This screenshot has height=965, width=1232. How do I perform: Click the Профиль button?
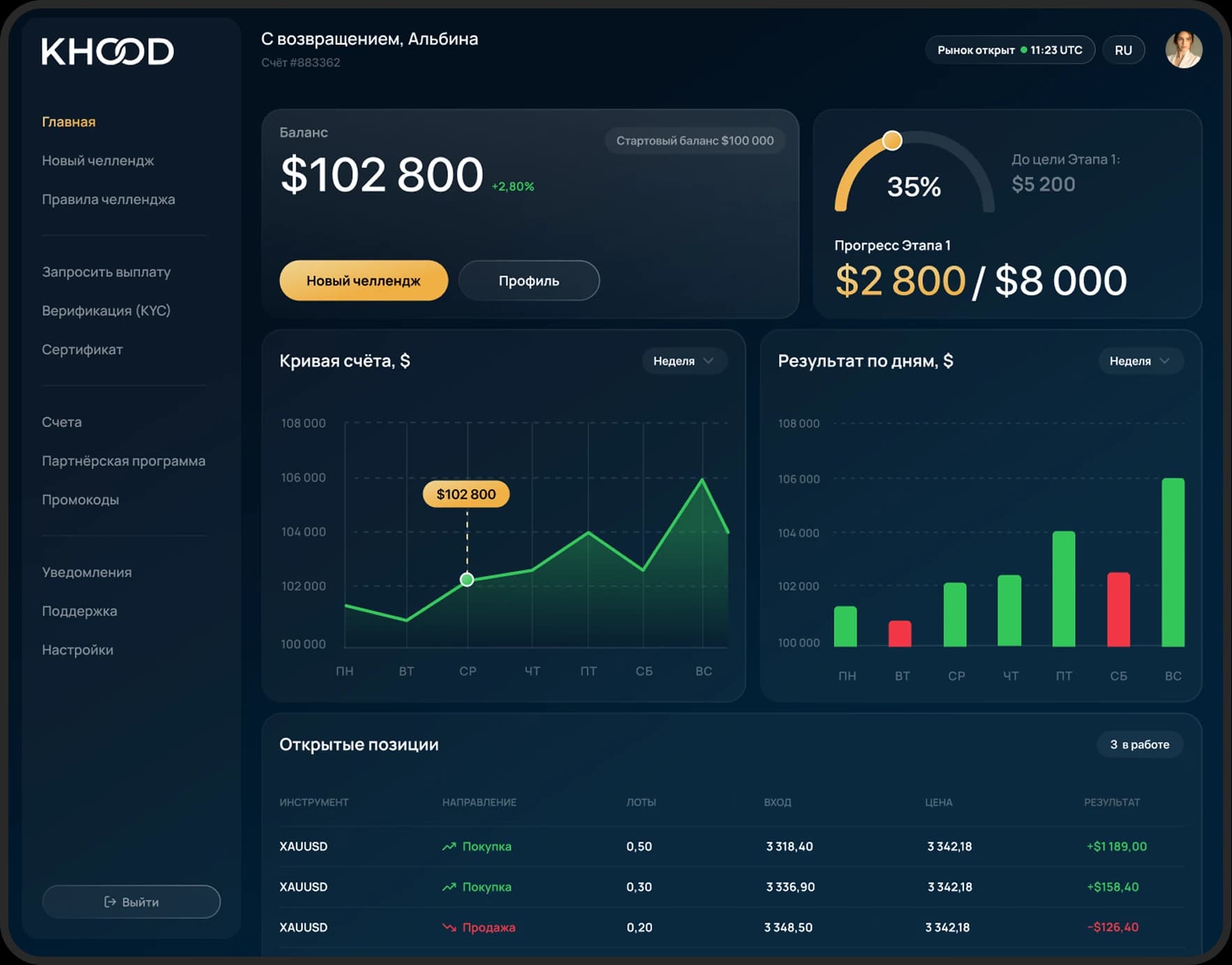tap(529, 280)
